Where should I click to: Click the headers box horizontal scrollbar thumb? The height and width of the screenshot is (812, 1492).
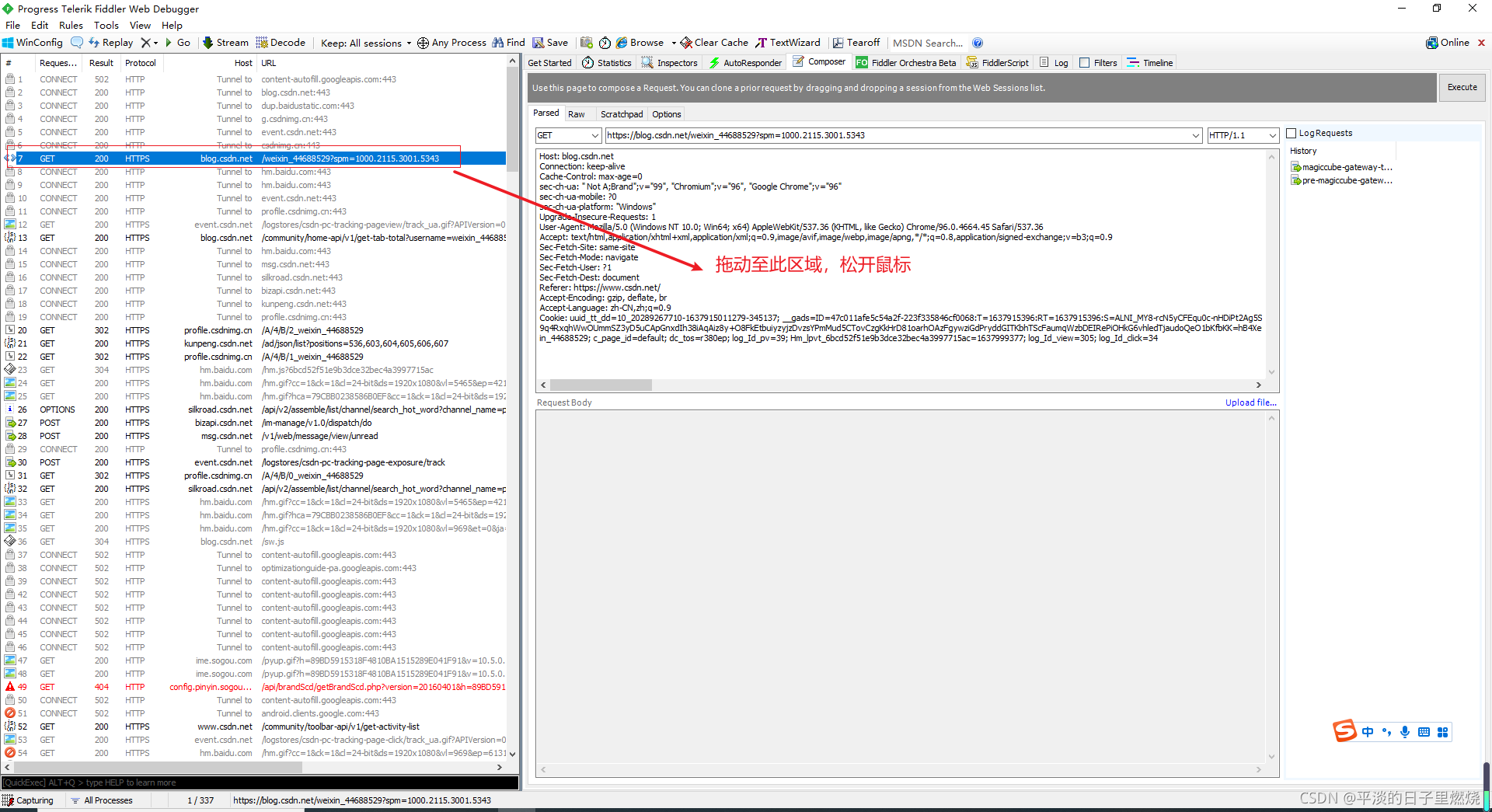point(601,385)
